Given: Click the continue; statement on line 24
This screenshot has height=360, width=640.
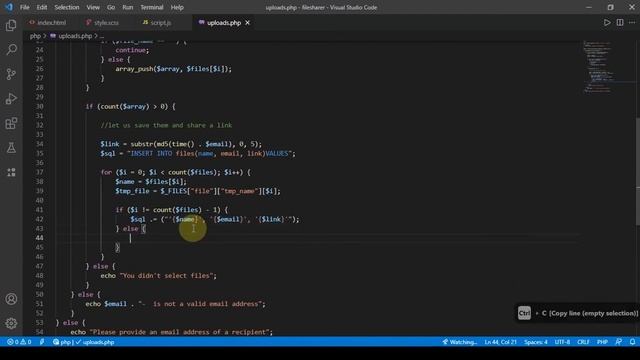Looking at the screenshot, I should (132, 50).
